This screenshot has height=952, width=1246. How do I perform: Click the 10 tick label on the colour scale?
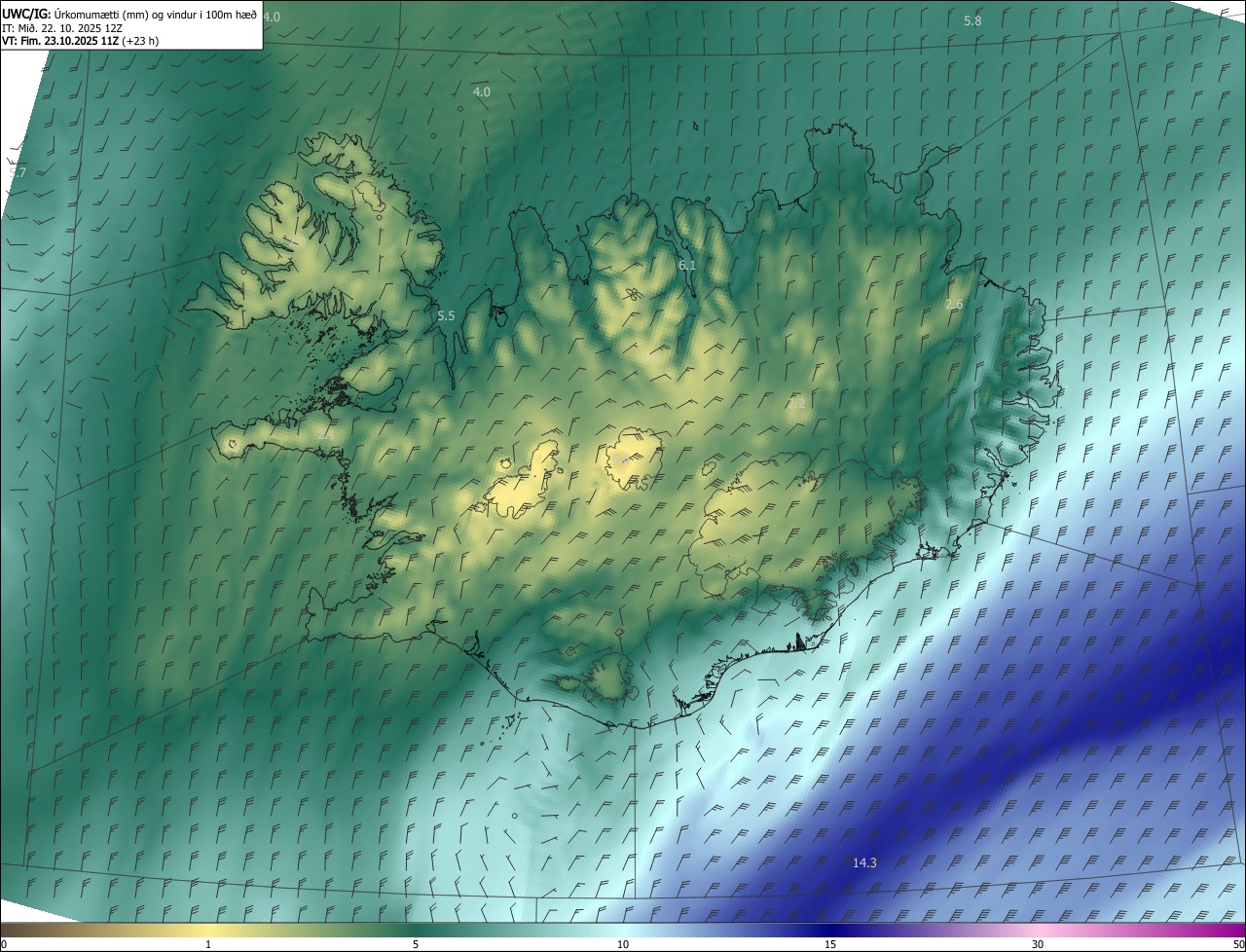coord(623,944)
